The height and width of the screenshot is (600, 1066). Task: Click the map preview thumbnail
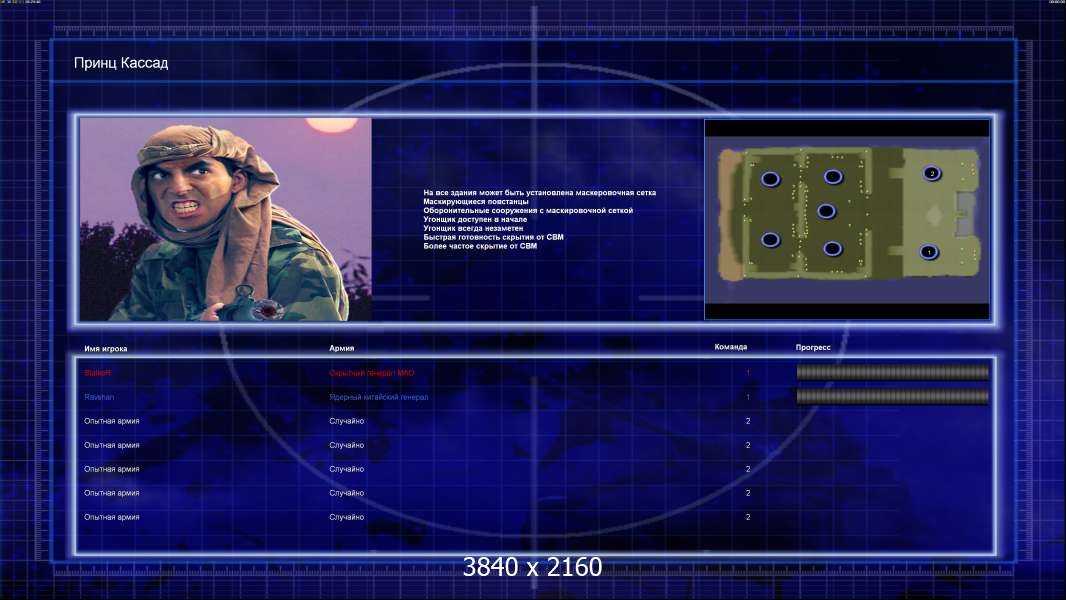(847, 219)
